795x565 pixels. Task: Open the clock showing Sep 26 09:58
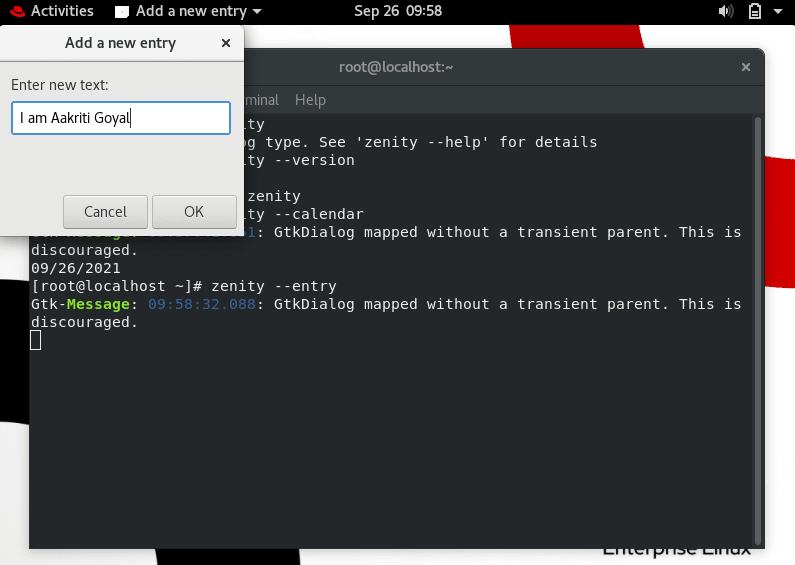(x=398, y=11)
